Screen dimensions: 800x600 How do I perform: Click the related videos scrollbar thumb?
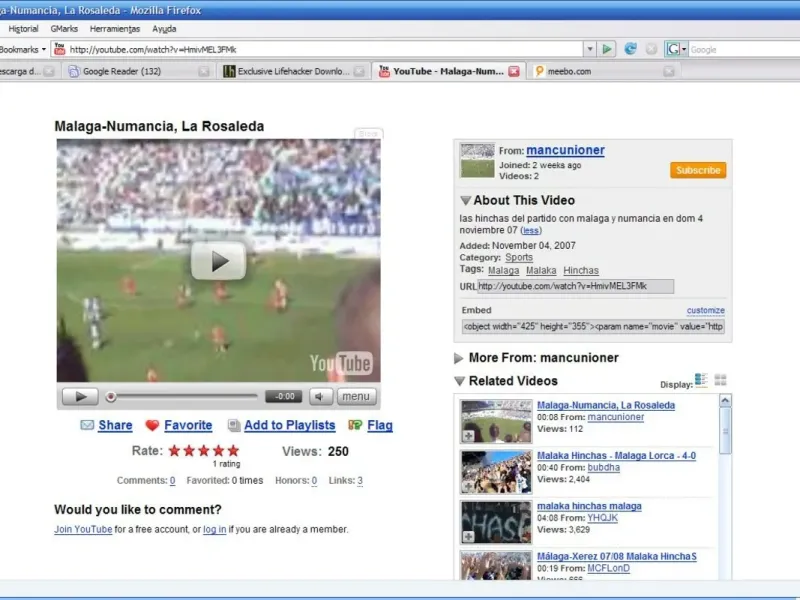point(726,431)
